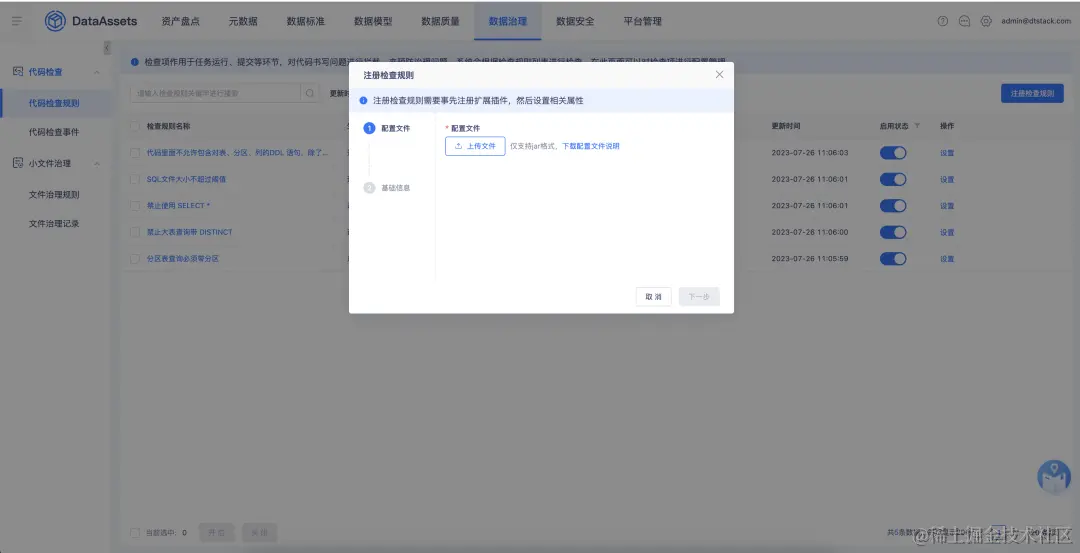
Task: Open the message chat icon
Action: (x=964, y=21)
